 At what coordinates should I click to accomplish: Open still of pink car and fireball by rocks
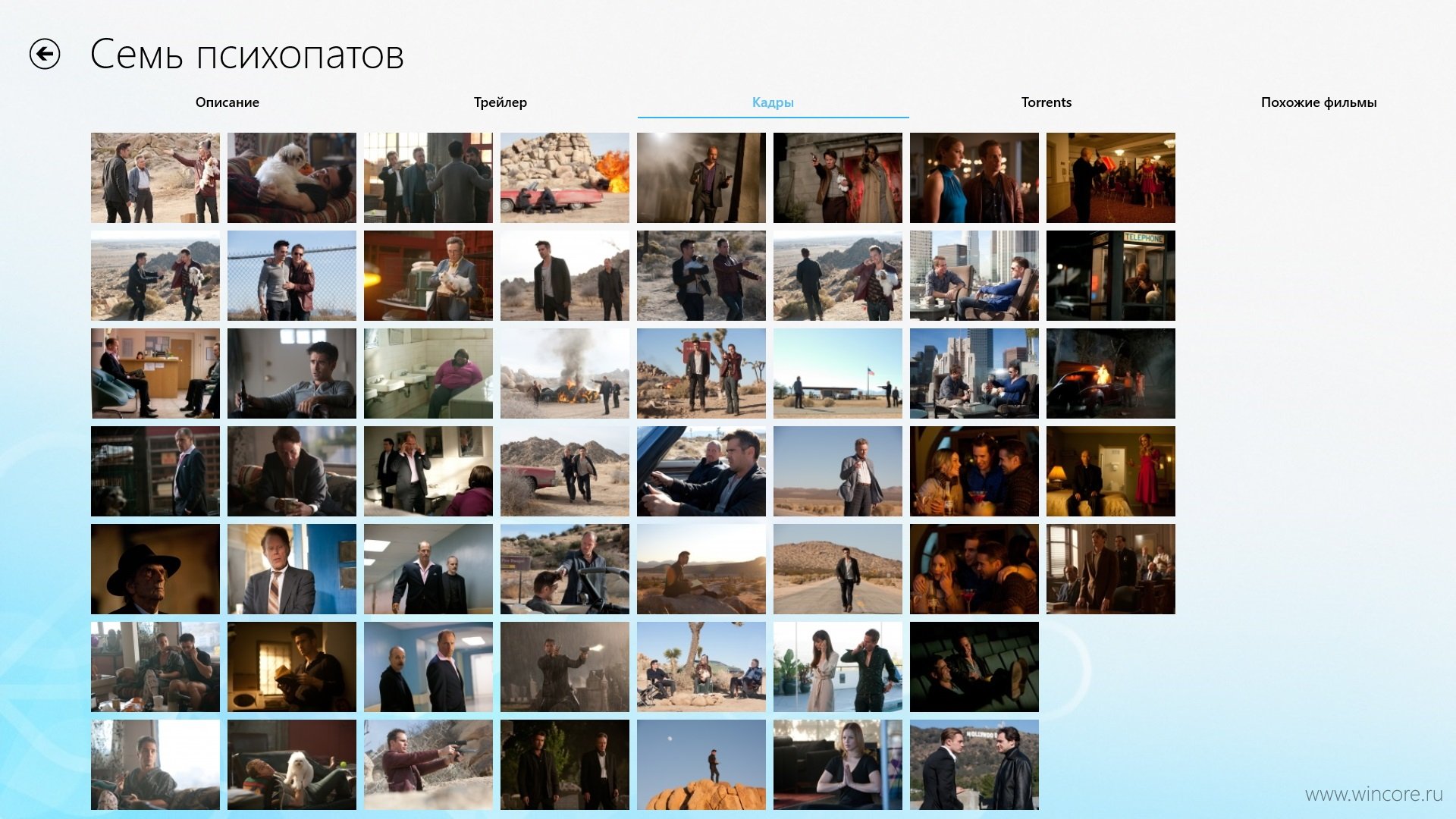[x=565, y=177]
